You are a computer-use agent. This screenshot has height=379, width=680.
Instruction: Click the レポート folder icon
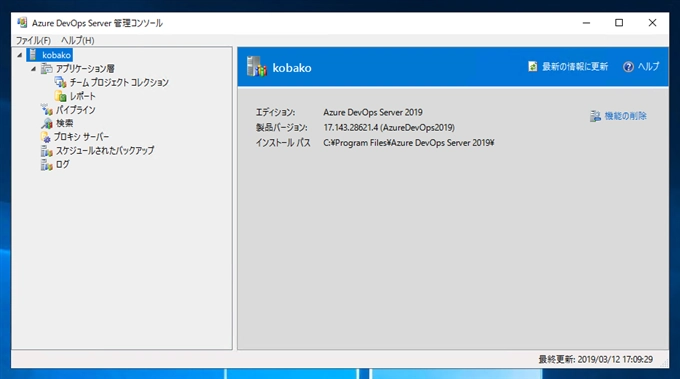click(x=60, y=96)
